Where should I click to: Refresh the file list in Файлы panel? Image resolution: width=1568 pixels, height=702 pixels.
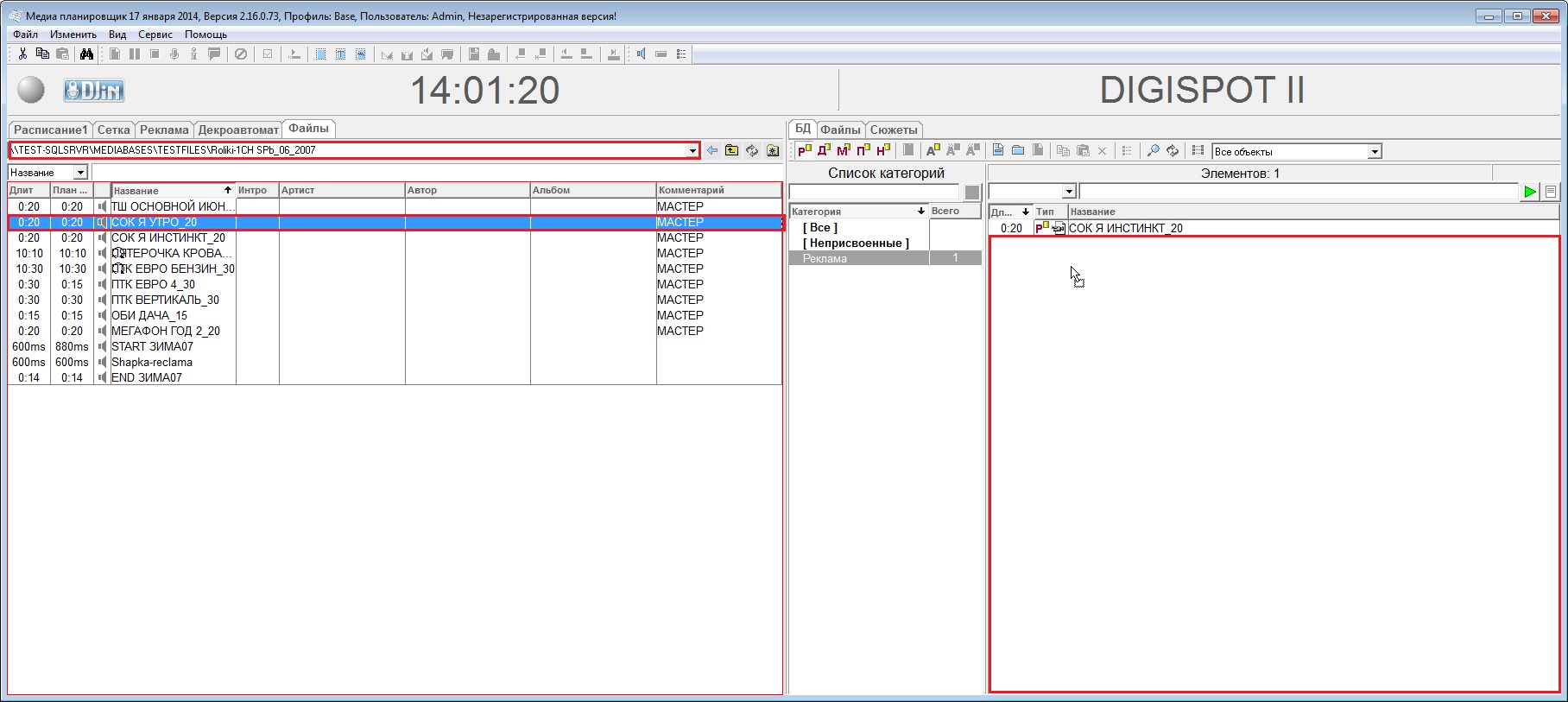point(752,150)
